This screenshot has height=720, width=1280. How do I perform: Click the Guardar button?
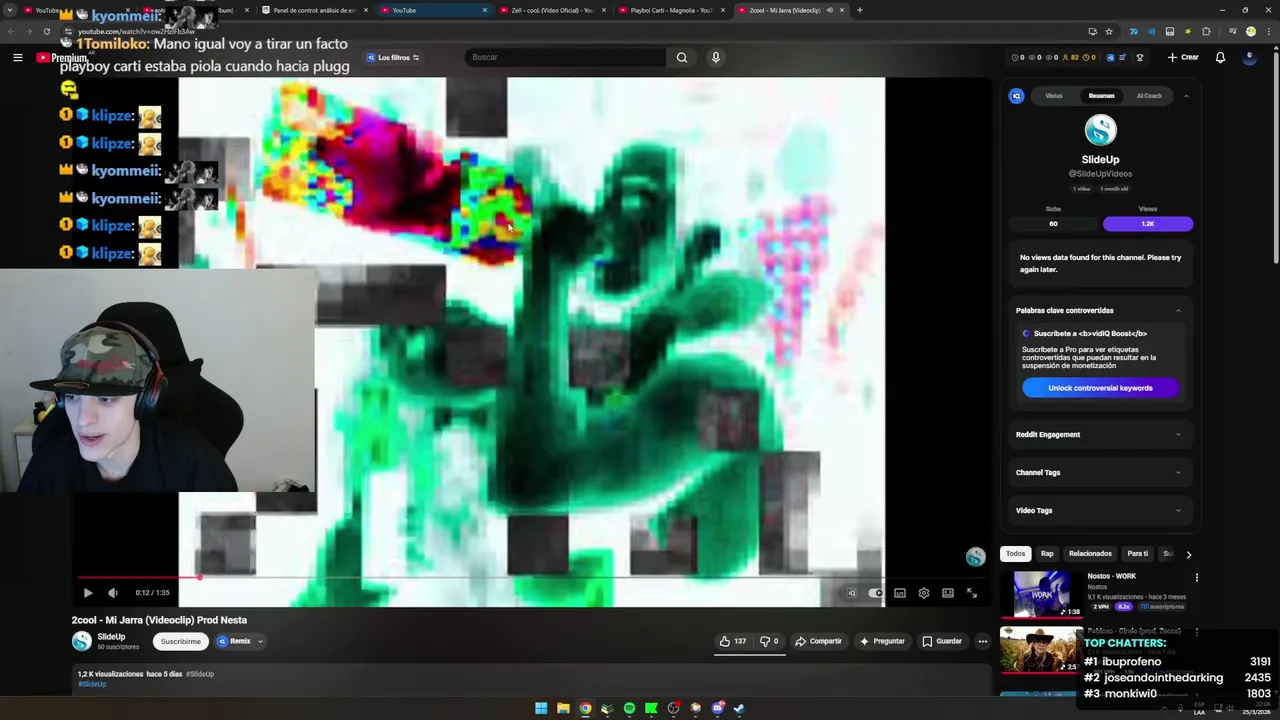[942, 641]
